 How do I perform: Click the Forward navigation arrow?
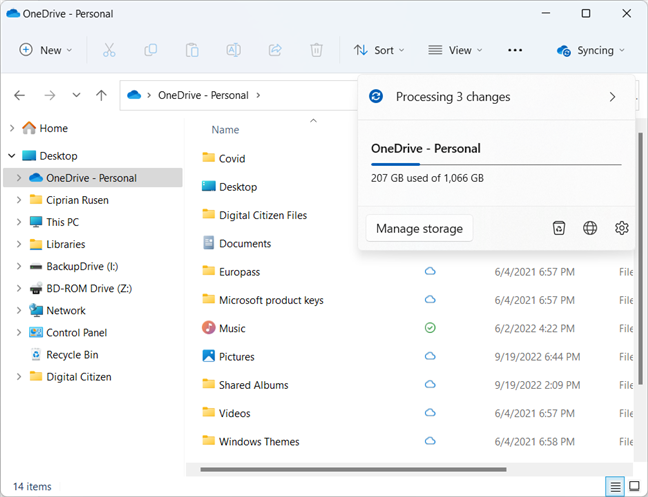tap(50, 95)
